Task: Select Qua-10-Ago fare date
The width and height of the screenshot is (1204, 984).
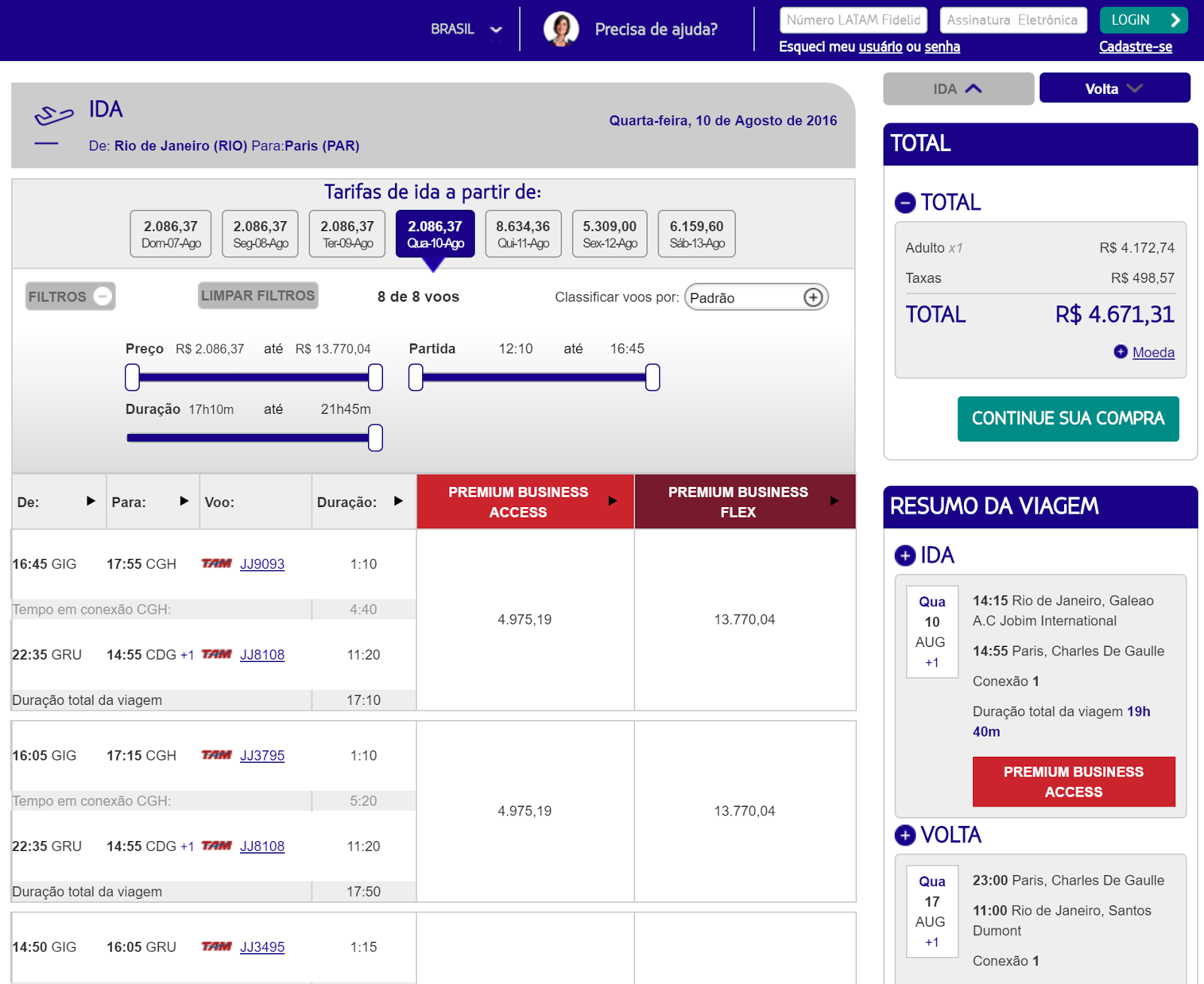Action: [x=435, y=234]
